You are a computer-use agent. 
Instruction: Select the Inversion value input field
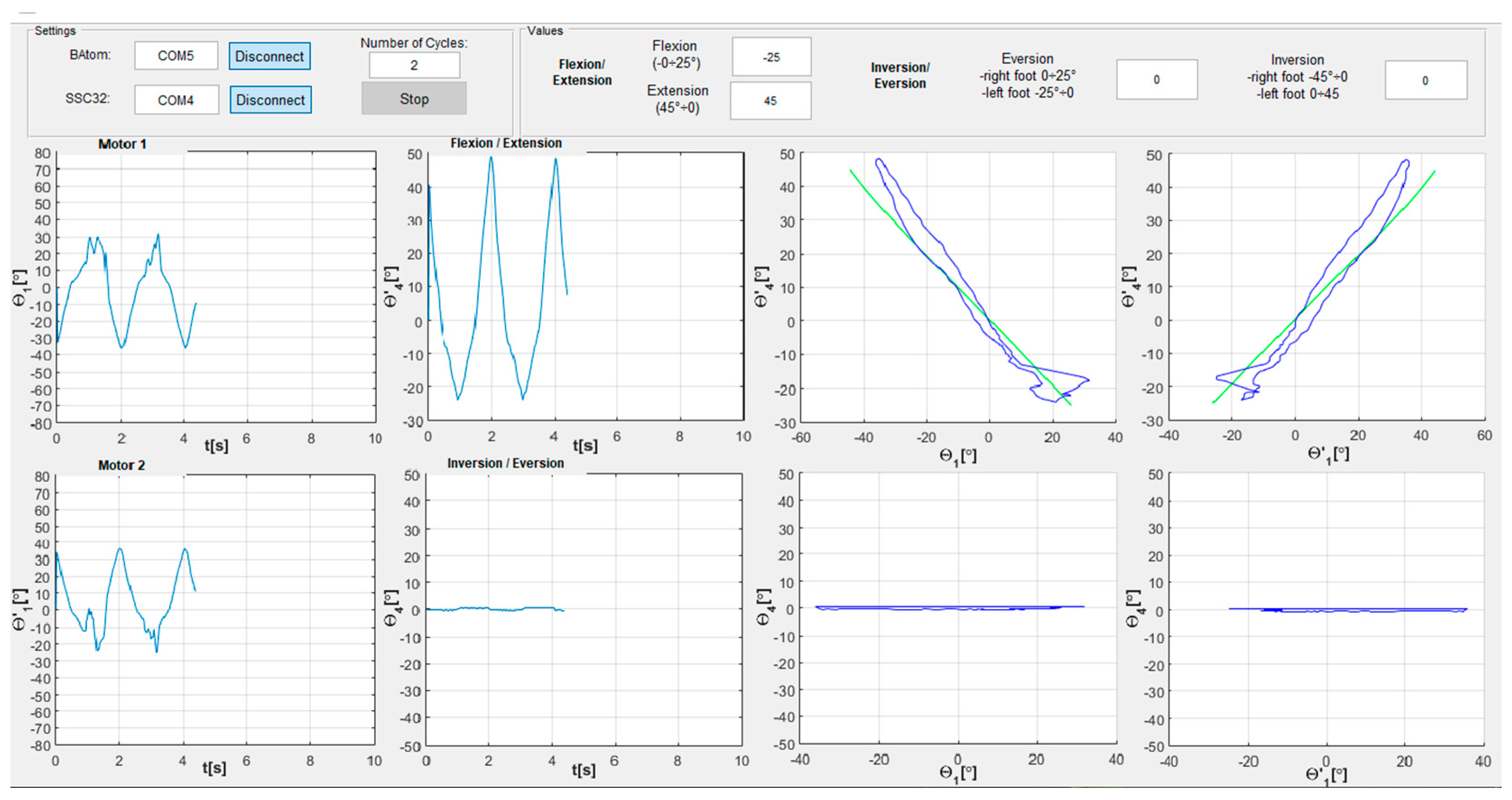[x=1425, y=80]
